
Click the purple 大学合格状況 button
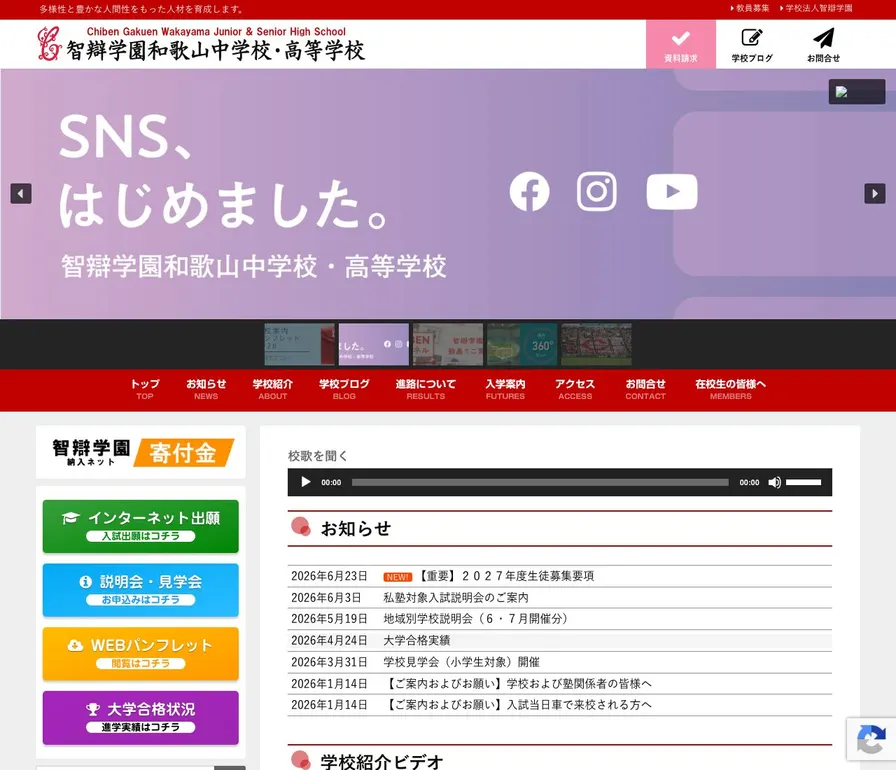coord(141,718)
